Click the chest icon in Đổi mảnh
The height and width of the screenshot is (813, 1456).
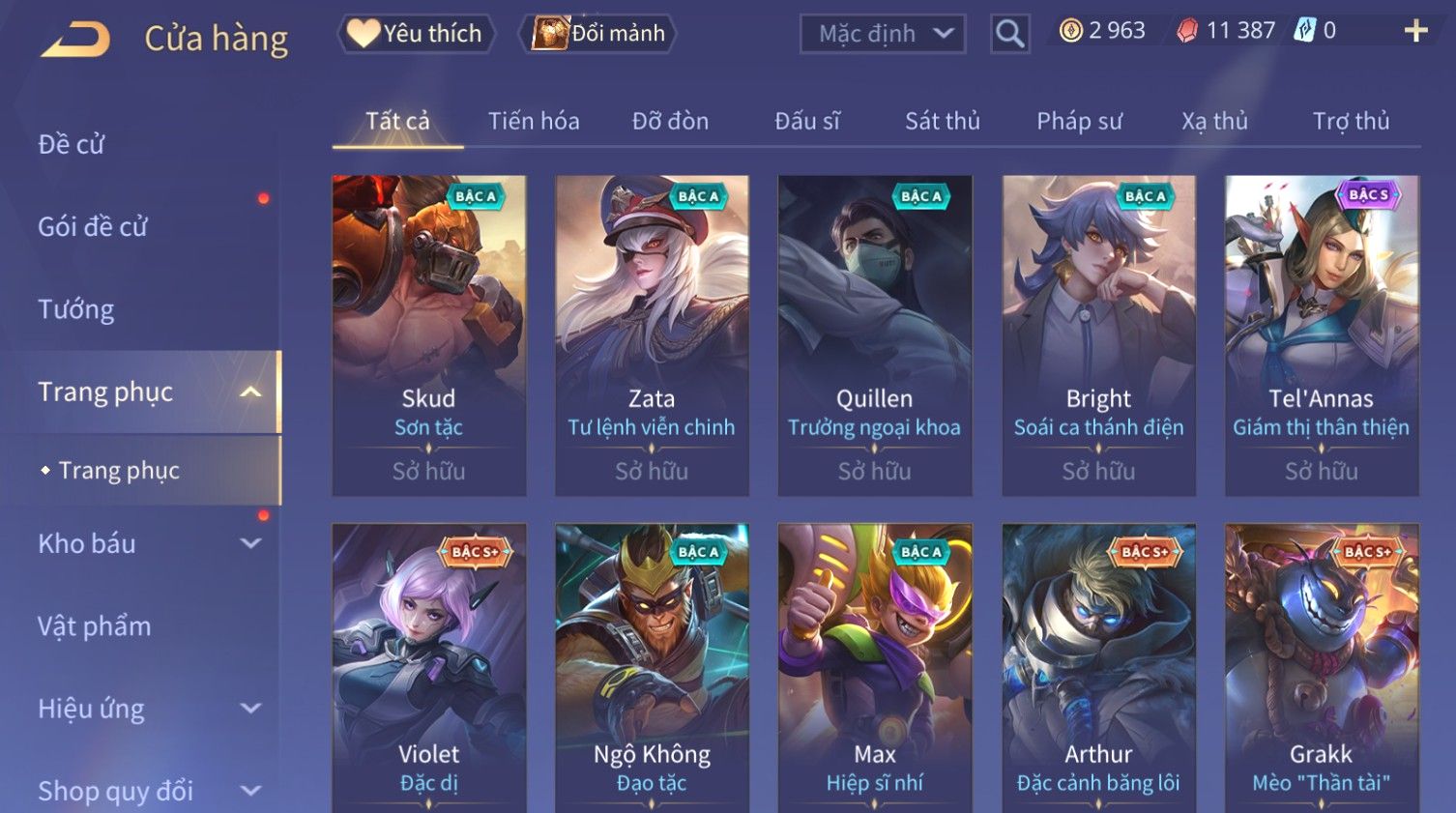(x=550, y=33)
